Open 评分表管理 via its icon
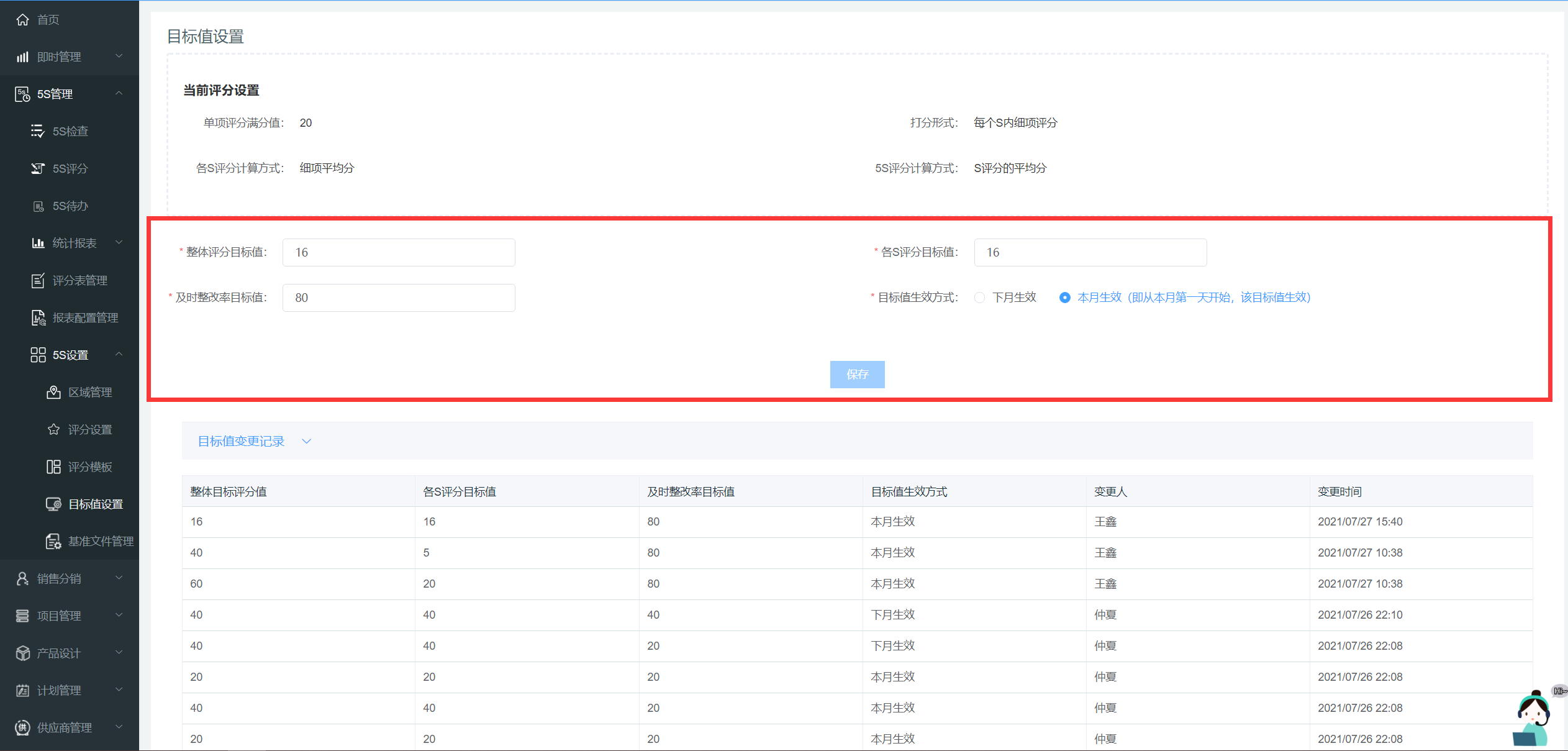 (38, 281)
